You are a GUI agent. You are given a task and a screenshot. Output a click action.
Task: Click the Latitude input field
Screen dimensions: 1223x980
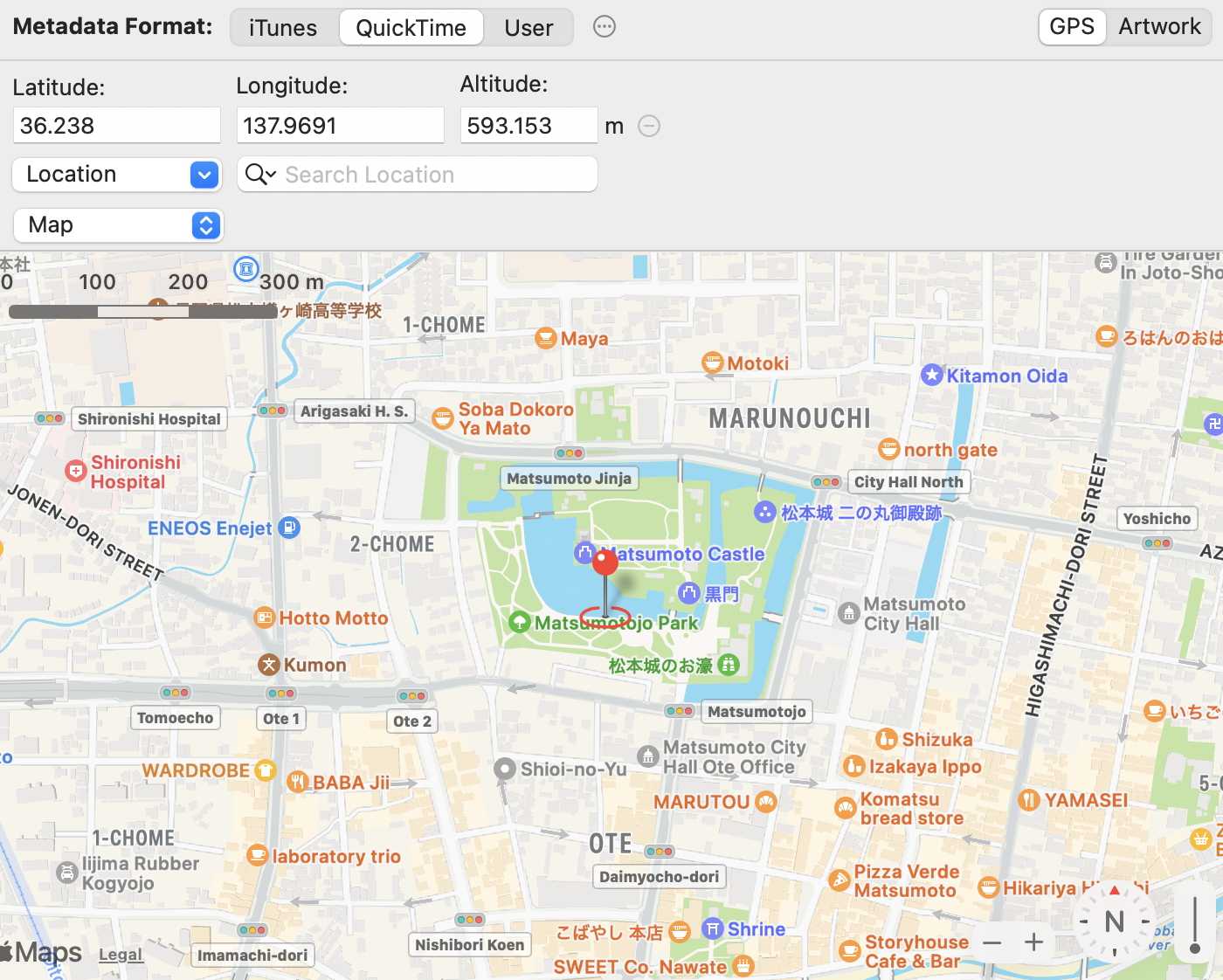pyautogui.click(x=117, y=126)
